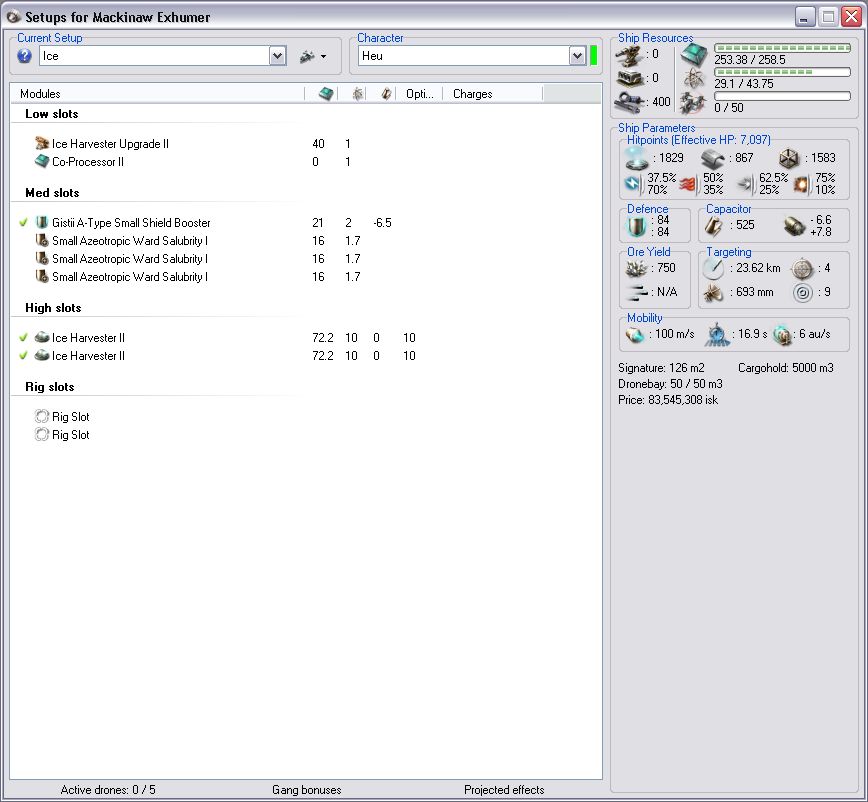Click the warp speed icon
The image size is (868, 802).
pyautogui.click(x=782, y=335)
